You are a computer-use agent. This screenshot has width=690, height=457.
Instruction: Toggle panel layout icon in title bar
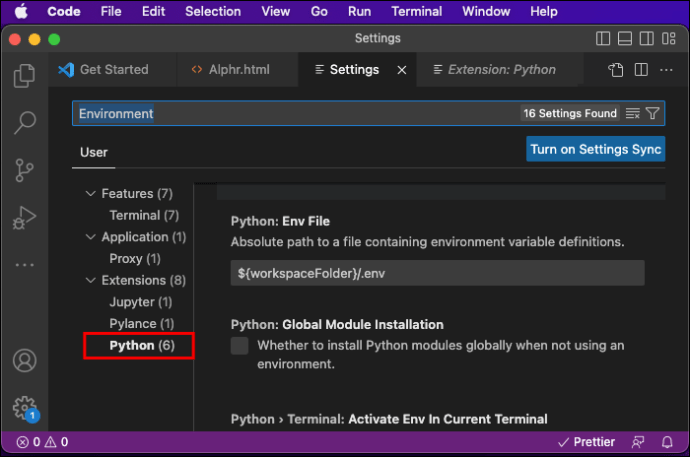coord(625,39)
